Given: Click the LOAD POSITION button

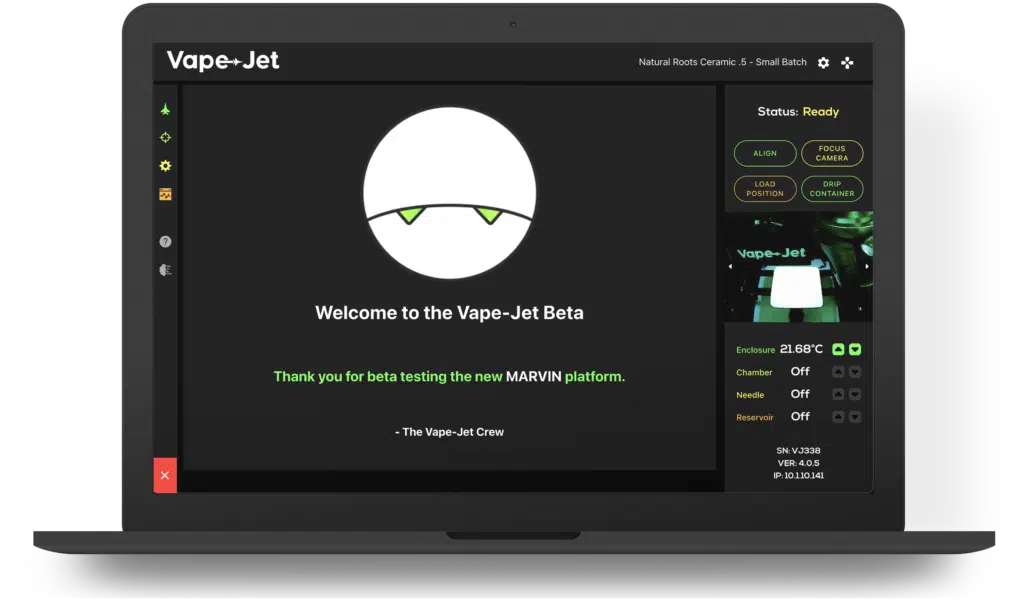Looking at the screenshot, I should [765, 189].
